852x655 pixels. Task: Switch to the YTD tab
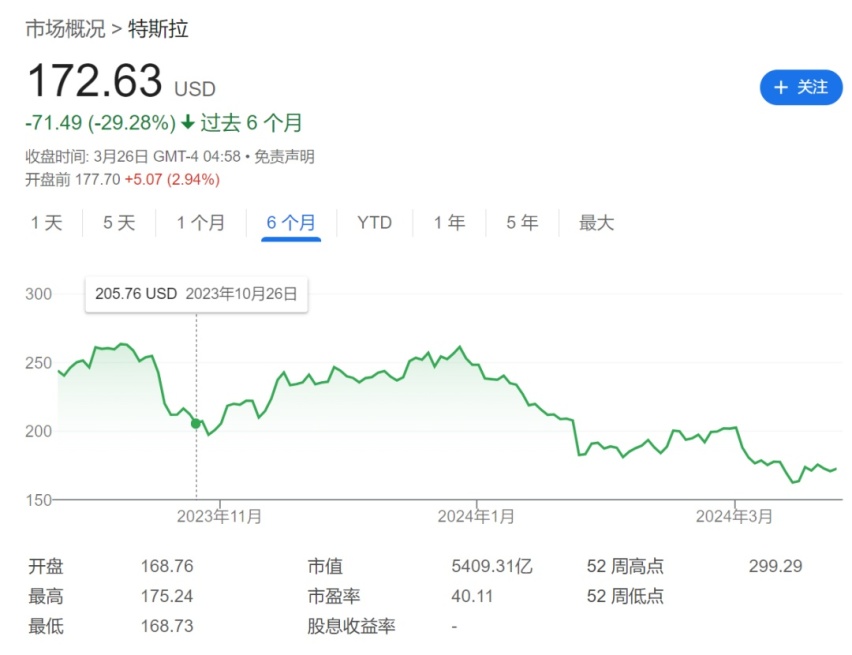point(374,222)
